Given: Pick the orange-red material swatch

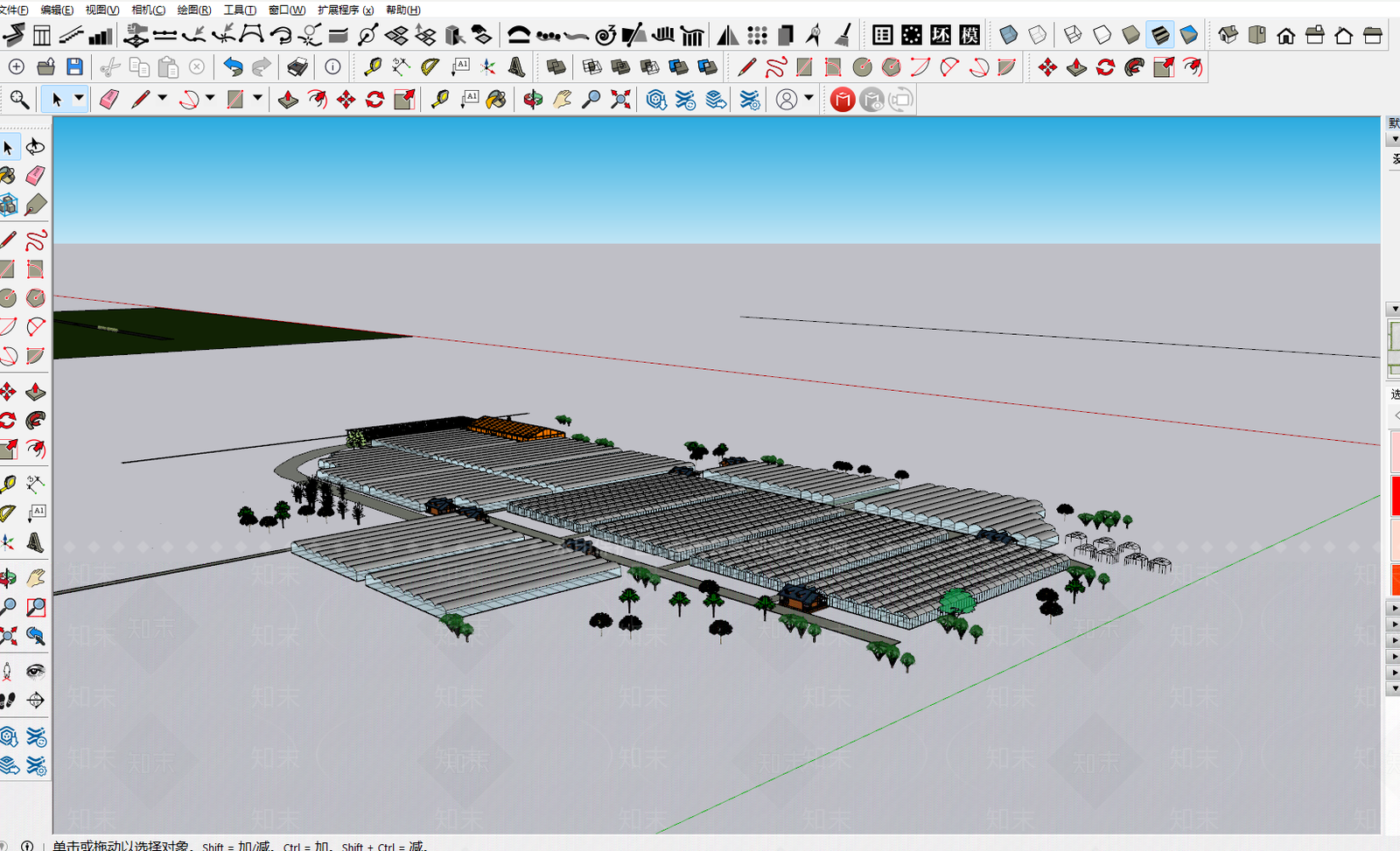Looking at the screenshot, I should pyautogui.click(x=1396, y=580).
